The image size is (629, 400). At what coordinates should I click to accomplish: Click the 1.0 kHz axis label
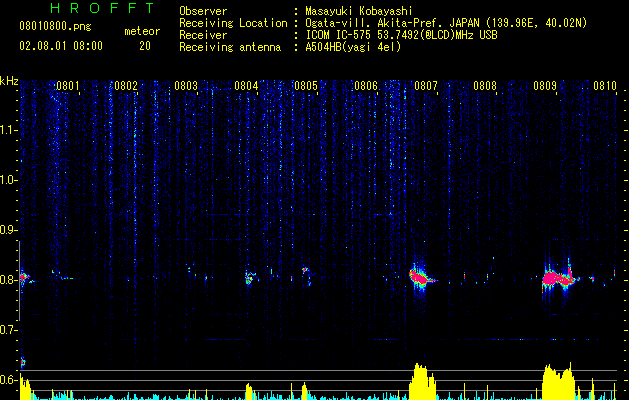pos(9,181)
